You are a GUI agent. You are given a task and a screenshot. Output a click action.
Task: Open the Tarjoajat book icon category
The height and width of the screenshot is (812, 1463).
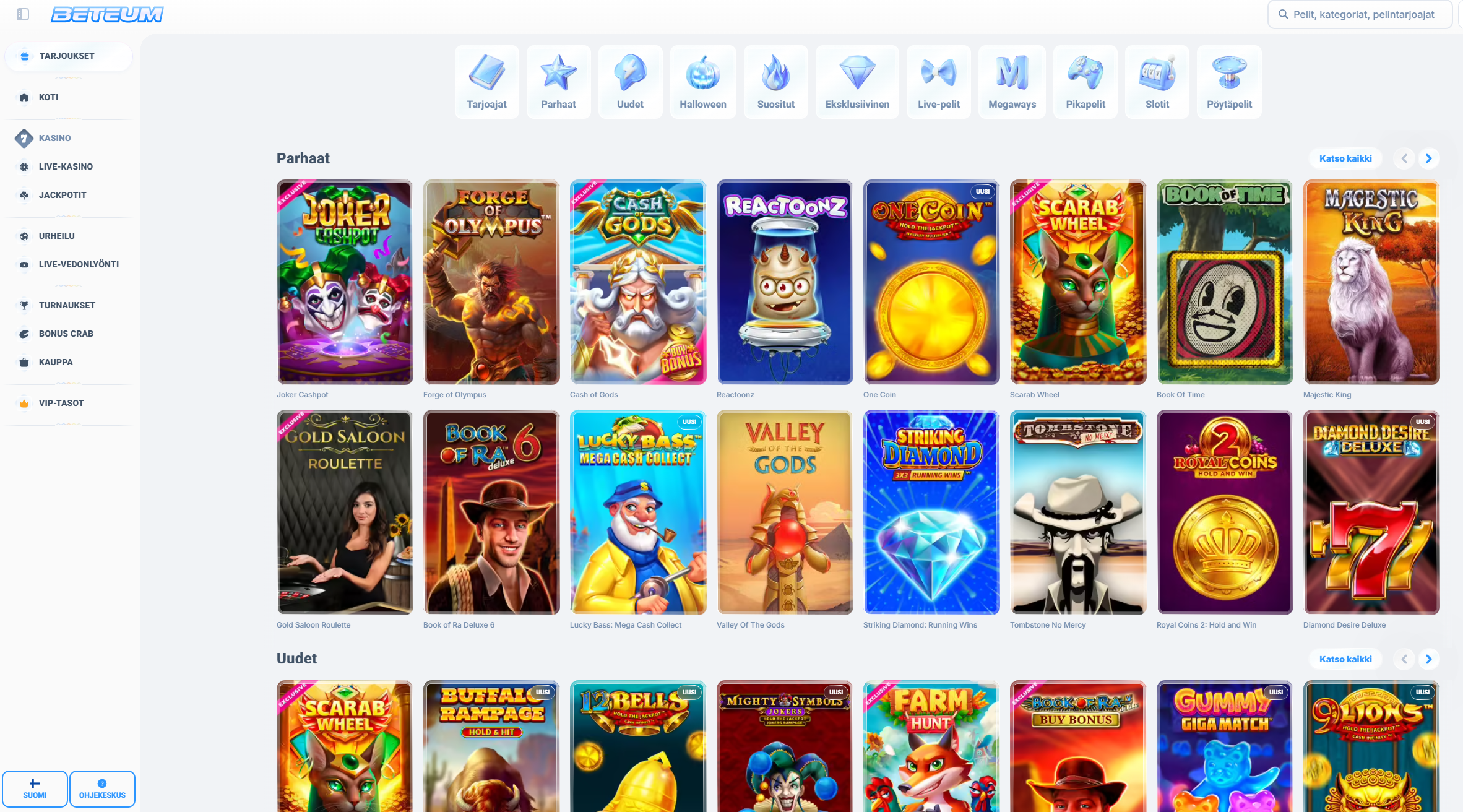point(486,82)
